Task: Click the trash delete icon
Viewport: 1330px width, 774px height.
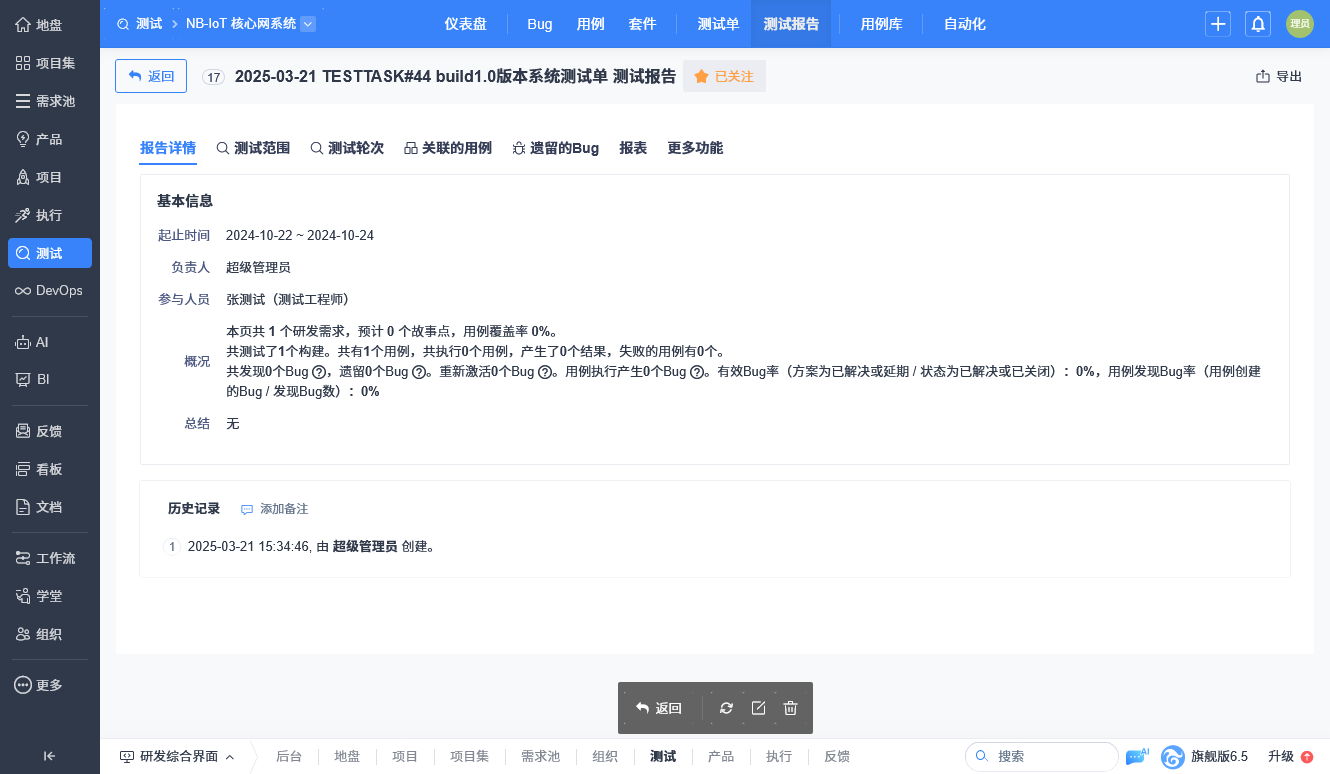Action: (x=790, y=708)
